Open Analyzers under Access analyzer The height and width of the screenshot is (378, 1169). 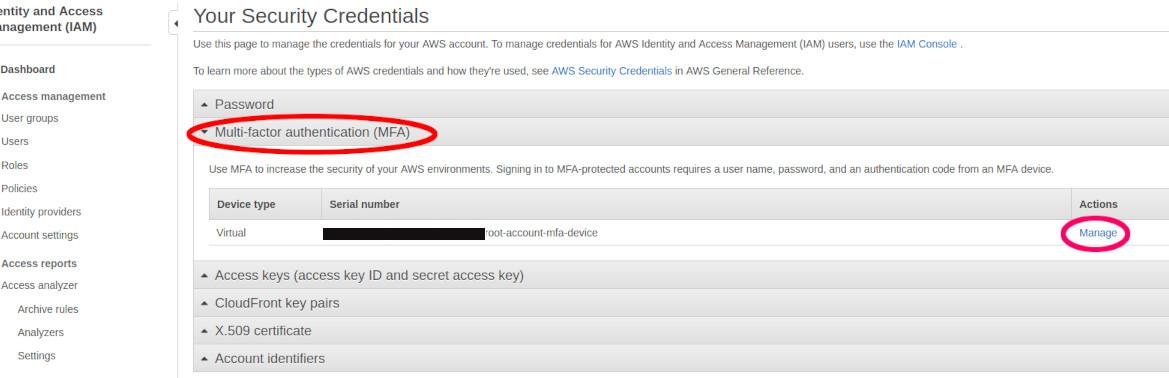[40, 333]
